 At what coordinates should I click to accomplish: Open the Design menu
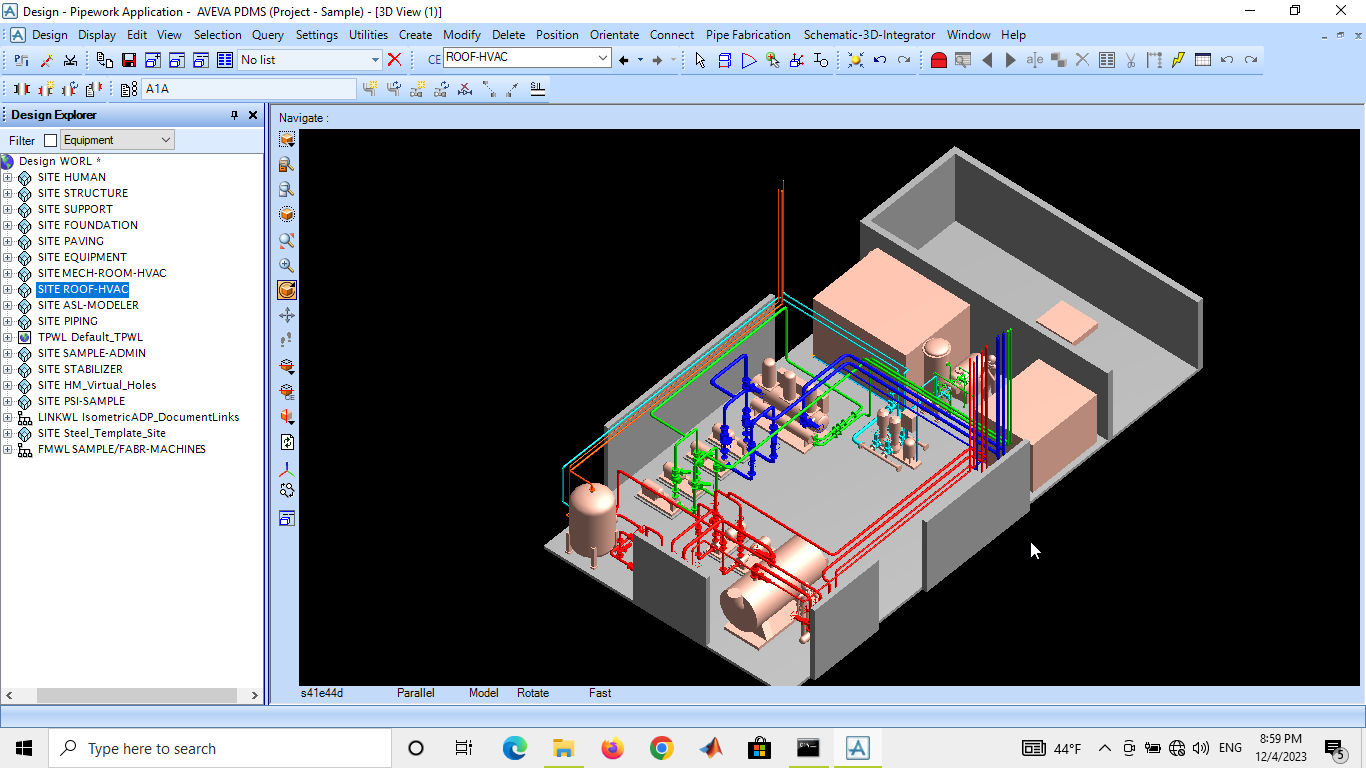click(x=50, y=35)
